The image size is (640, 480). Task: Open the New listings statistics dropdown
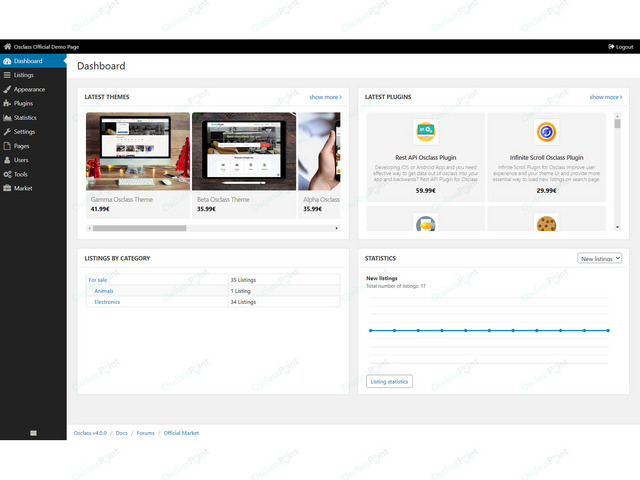599,258
